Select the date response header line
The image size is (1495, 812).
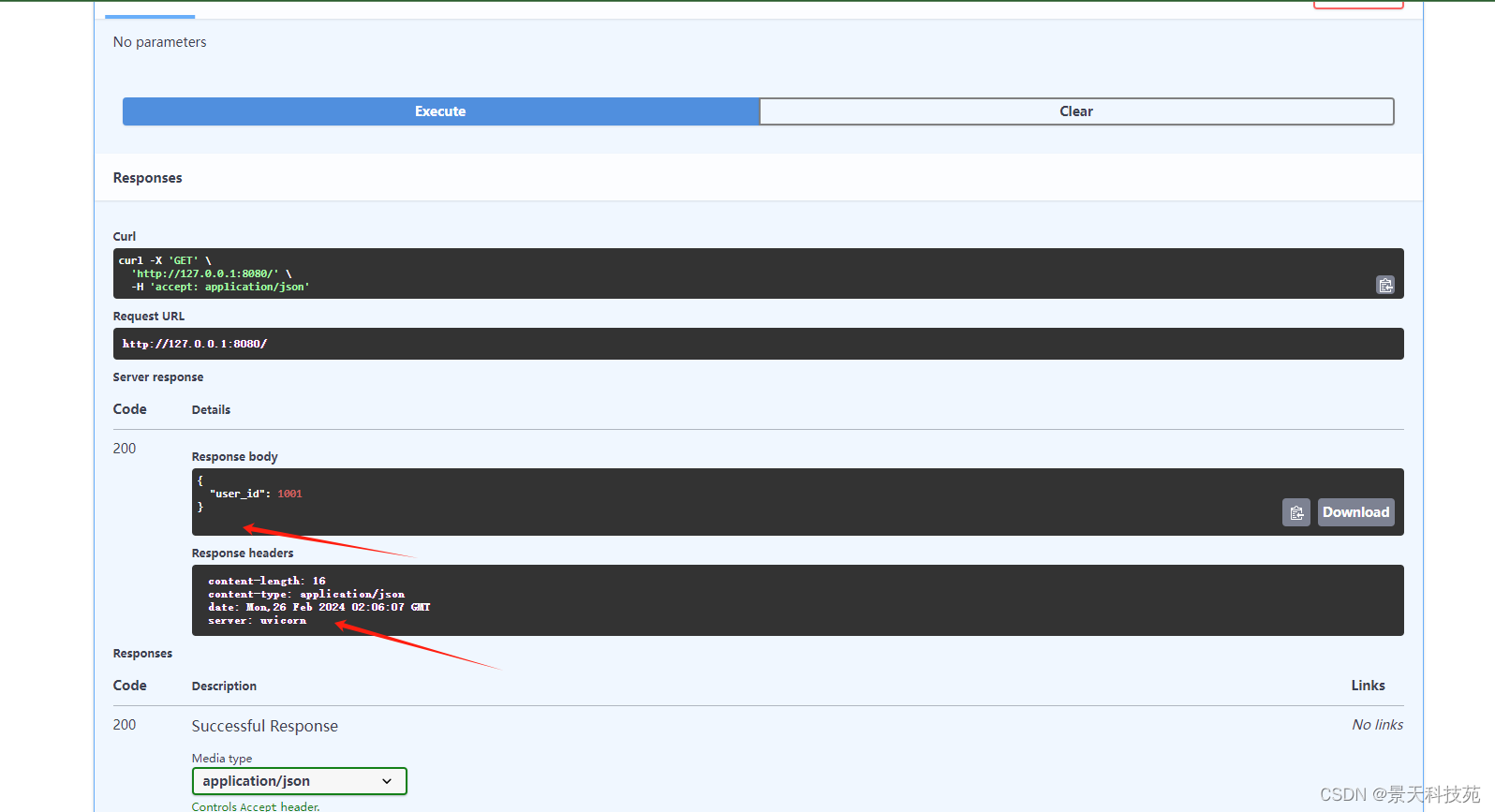coord(319,607)
